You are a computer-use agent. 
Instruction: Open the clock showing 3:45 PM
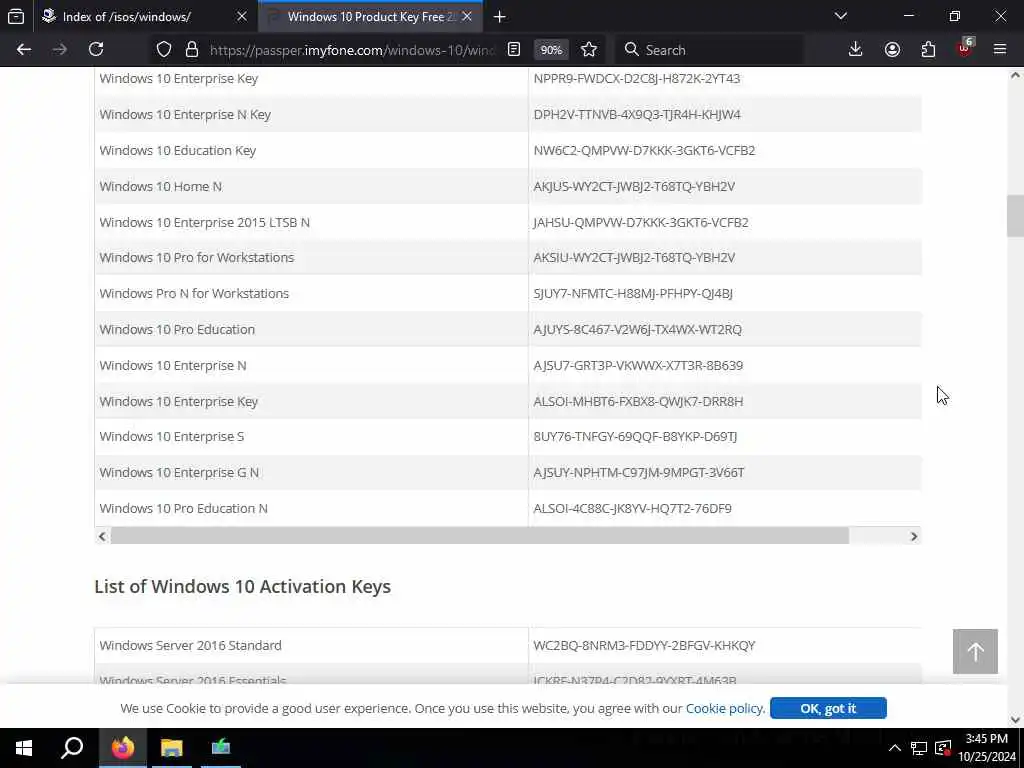click(x=987, y=748)
